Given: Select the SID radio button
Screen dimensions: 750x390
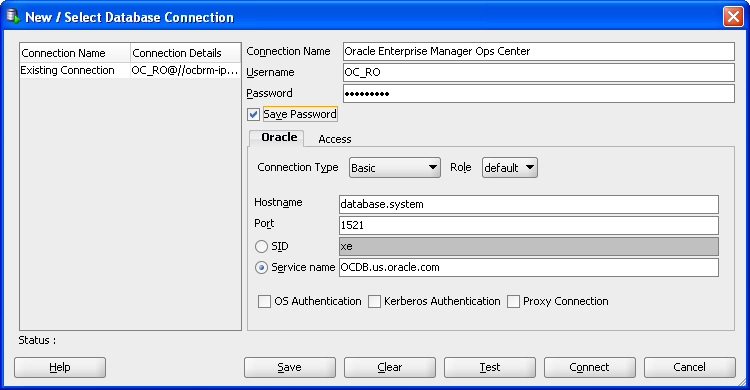Looking at the screenshot, I should pos(261,246).
